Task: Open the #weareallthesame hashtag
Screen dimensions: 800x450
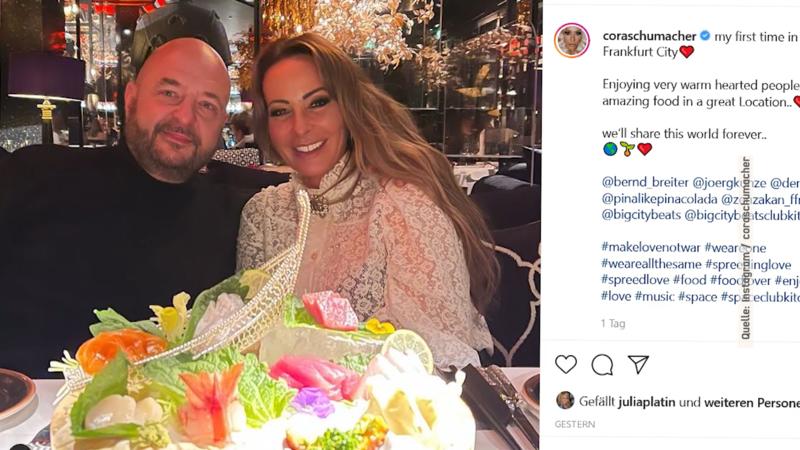Action: [x=652, y=264]
